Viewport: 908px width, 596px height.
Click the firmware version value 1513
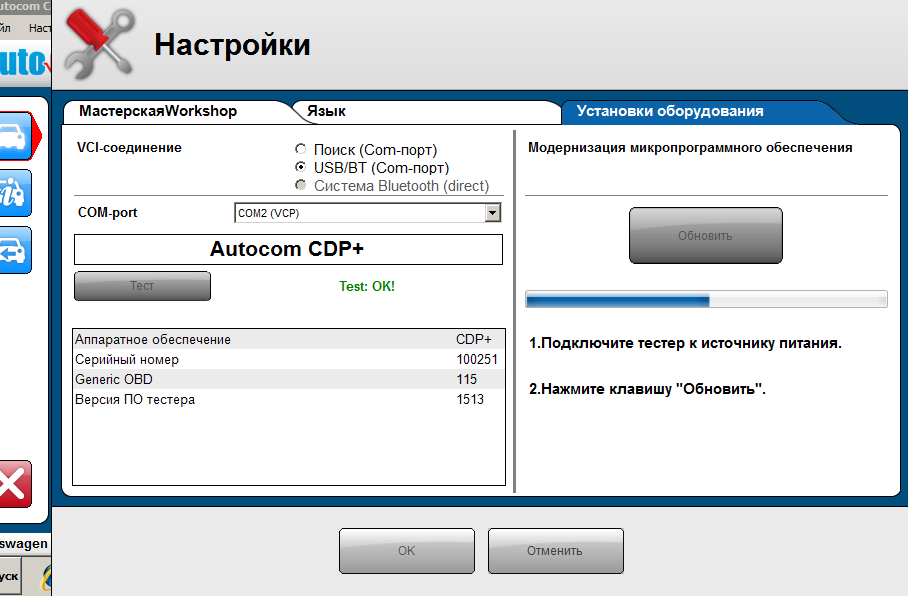[x=470, y=399]
